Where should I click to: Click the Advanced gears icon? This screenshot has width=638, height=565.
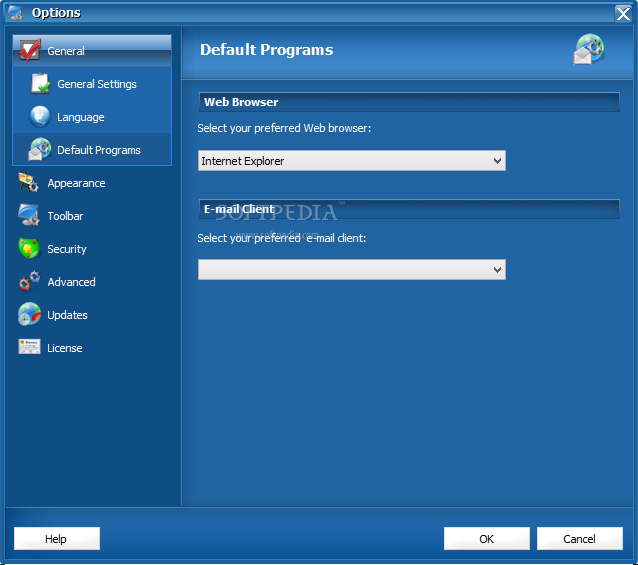29,281
